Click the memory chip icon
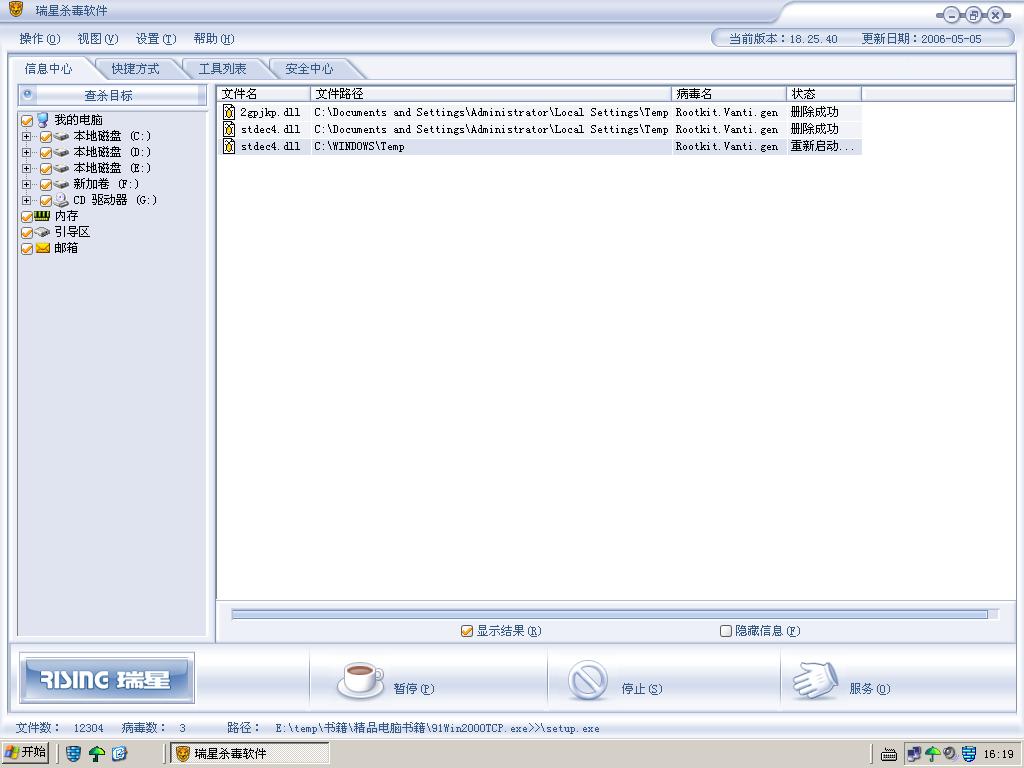Screen dimensions: 1024x768 tap(42, 216)
